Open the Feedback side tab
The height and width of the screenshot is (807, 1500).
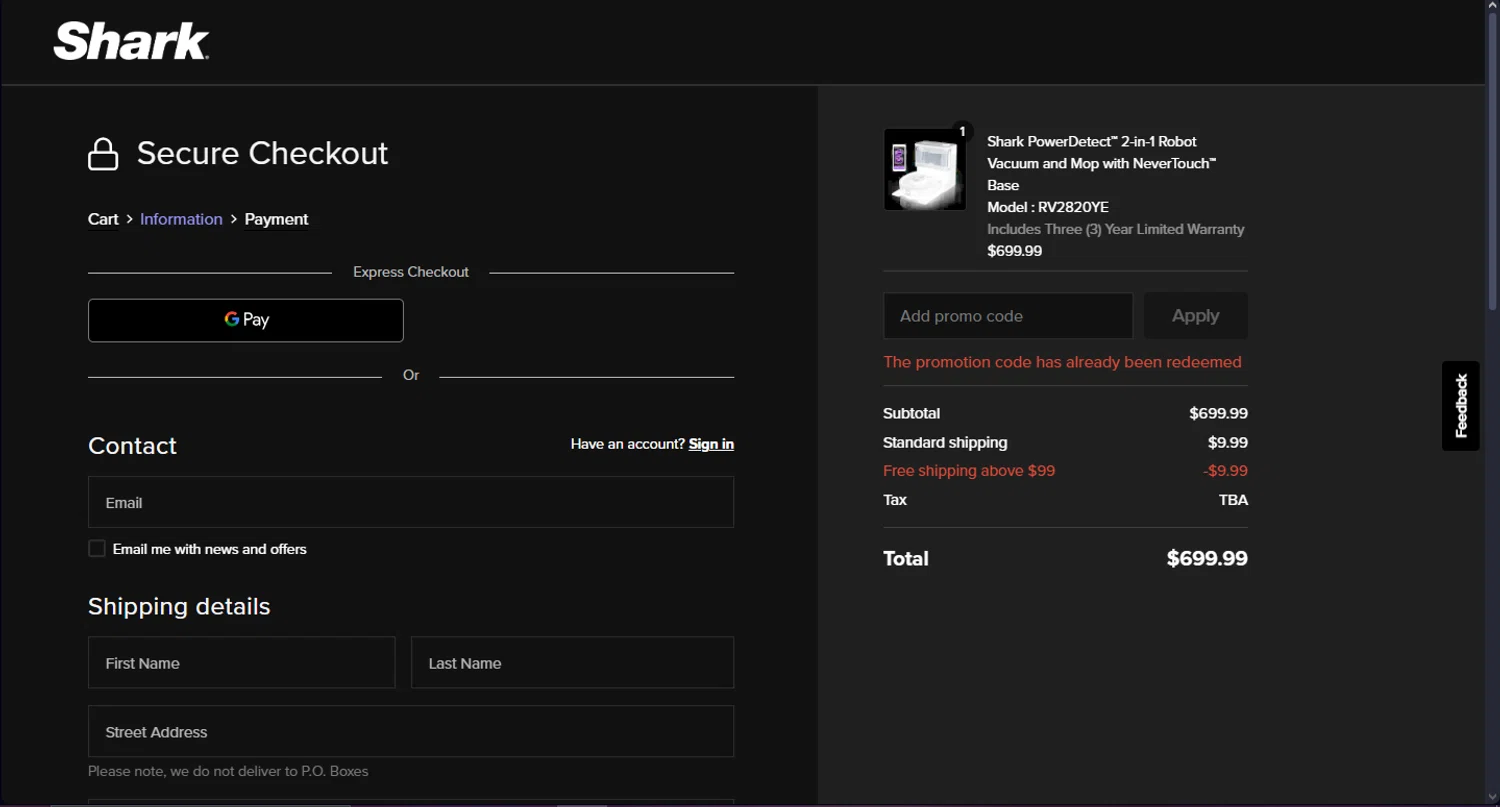click(1461, 406)
